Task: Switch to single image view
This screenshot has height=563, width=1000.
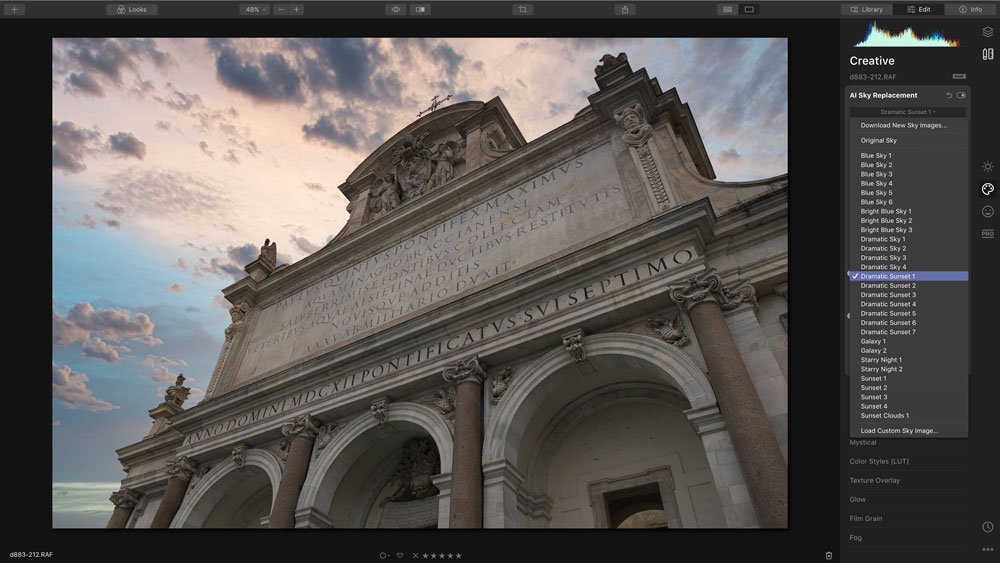Action: click(x=749, y=9)
